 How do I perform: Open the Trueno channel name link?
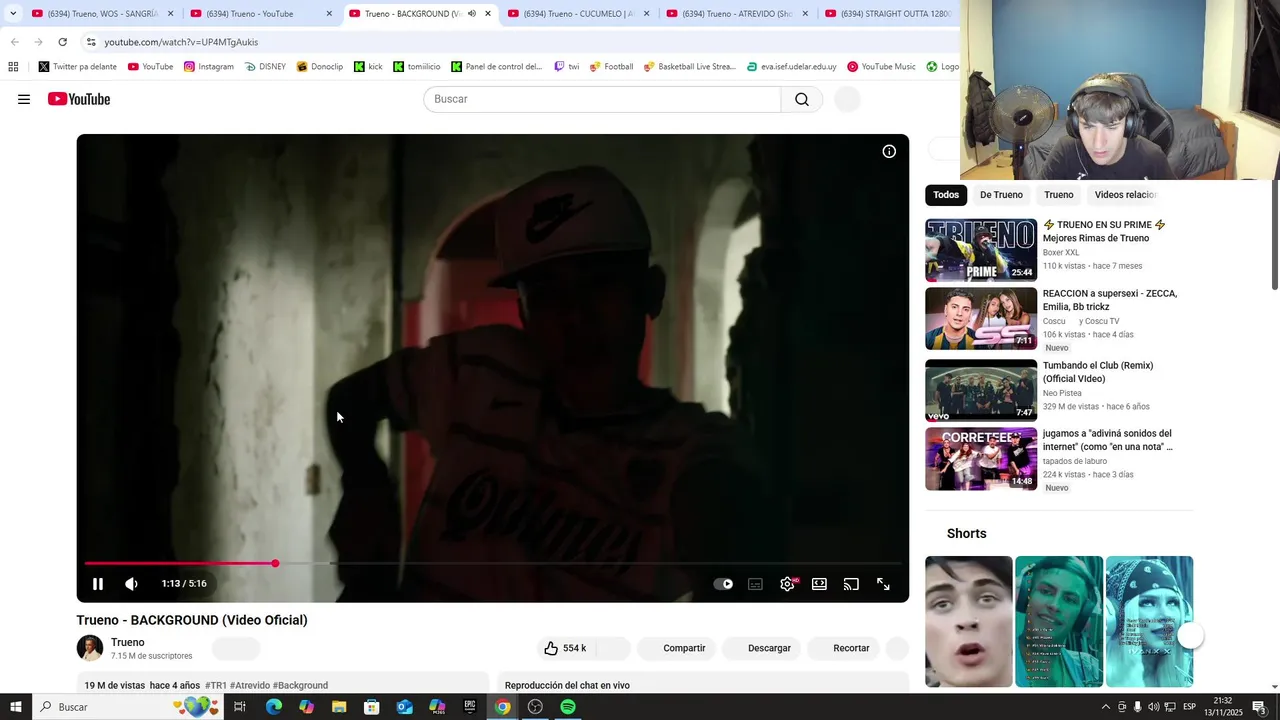click(128, 642)
